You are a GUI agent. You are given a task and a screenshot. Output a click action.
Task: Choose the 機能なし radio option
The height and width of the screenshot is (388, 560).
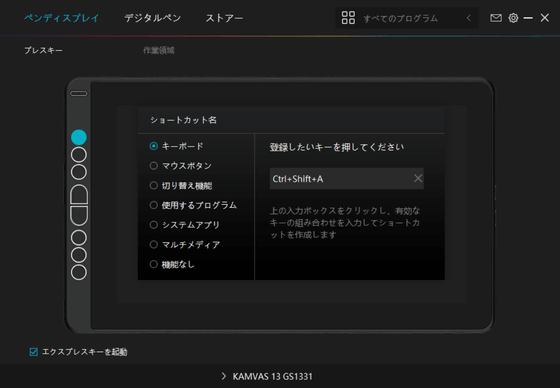pyautogui.click(x=154, y=264)
